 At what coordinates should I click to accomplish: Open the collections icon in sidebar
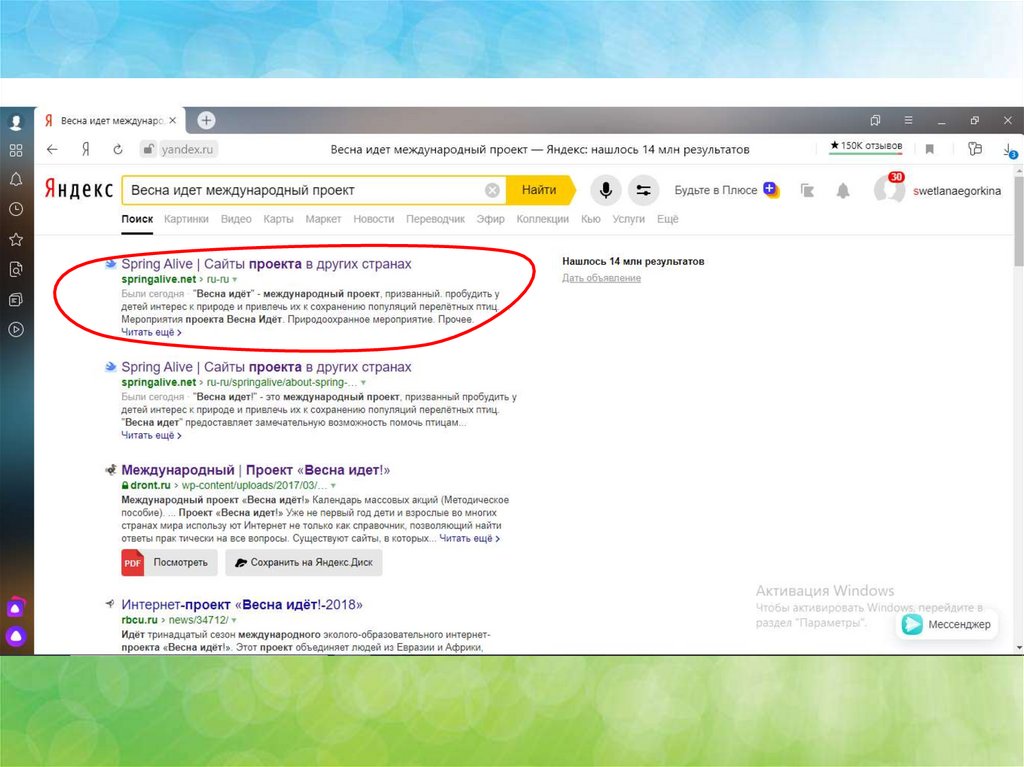click(16, 299)
